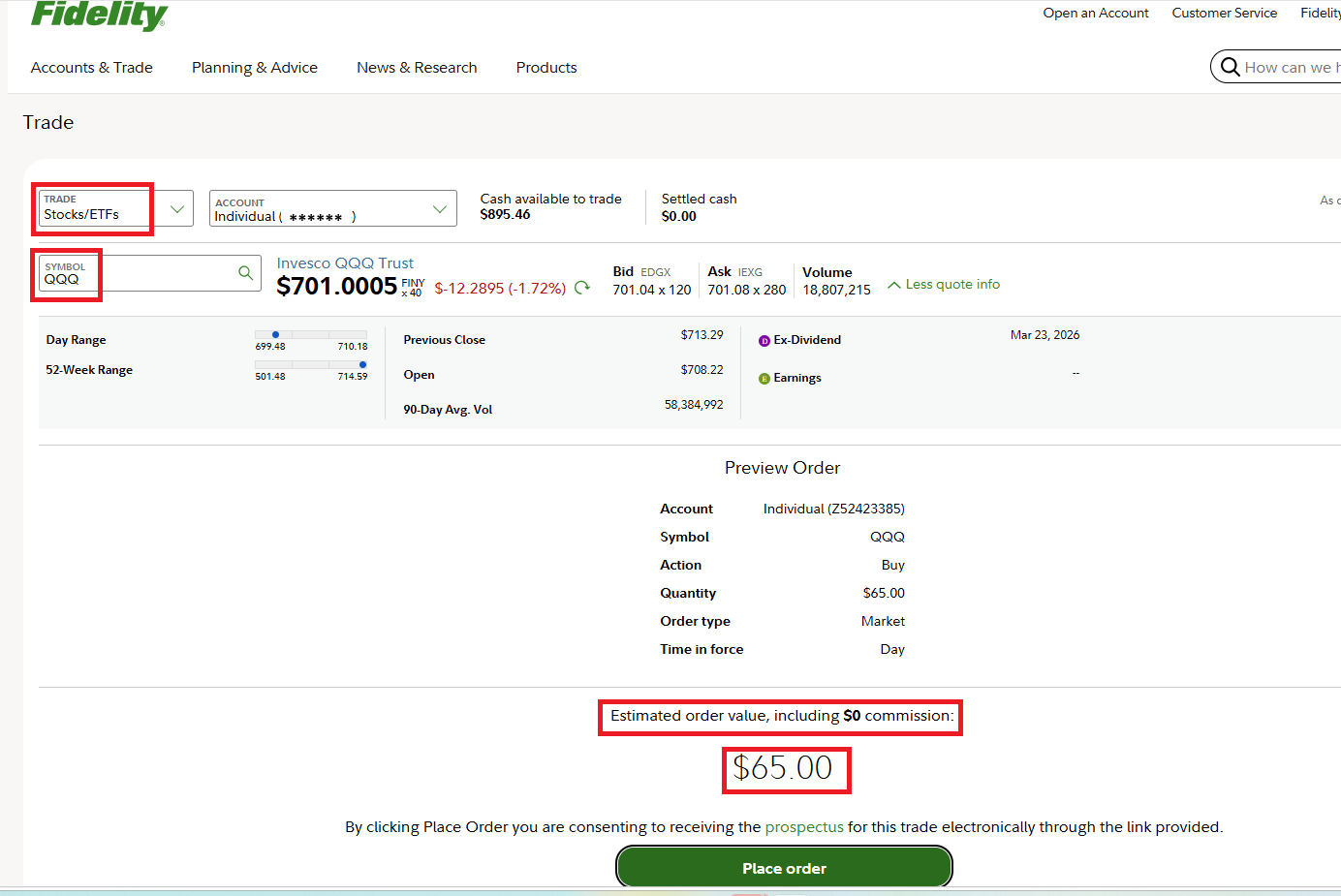The width and height of the screenshot is (1341, 896).
Task: Click the Action value Buy
Action: (x=893, y=565)
